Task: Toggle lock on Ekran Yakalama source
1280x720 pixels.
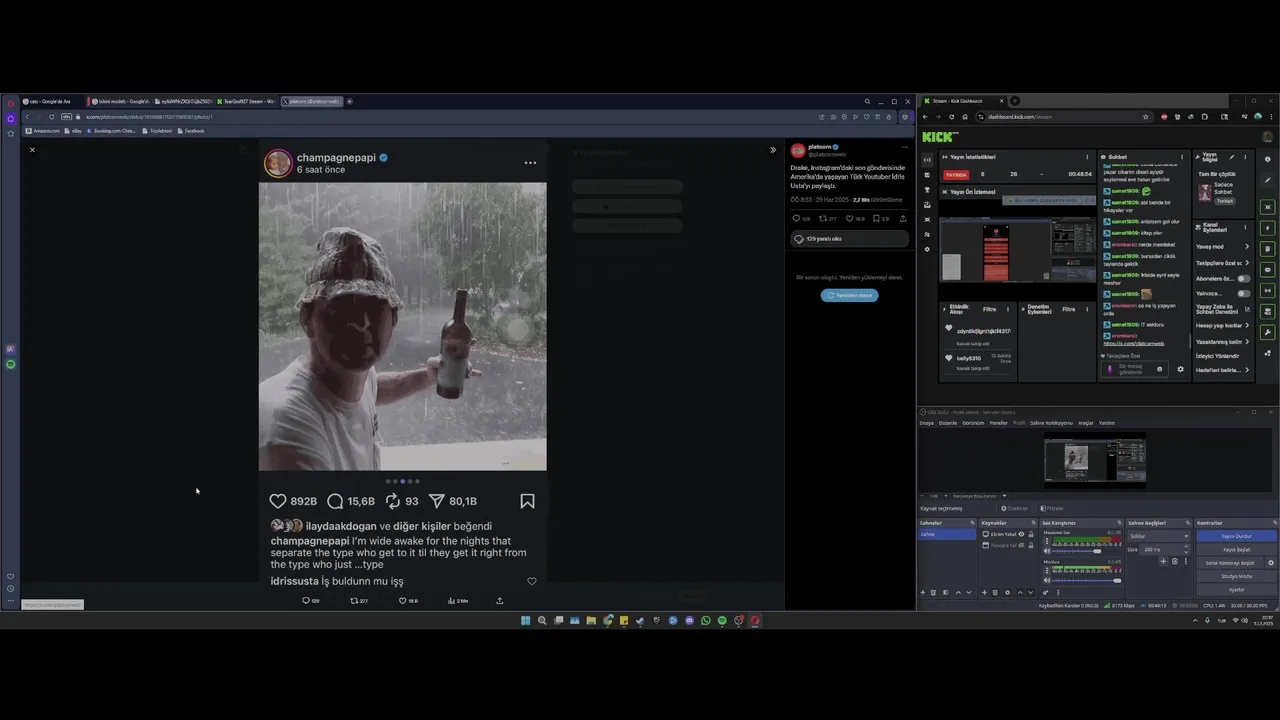Action: [1031, 534]
